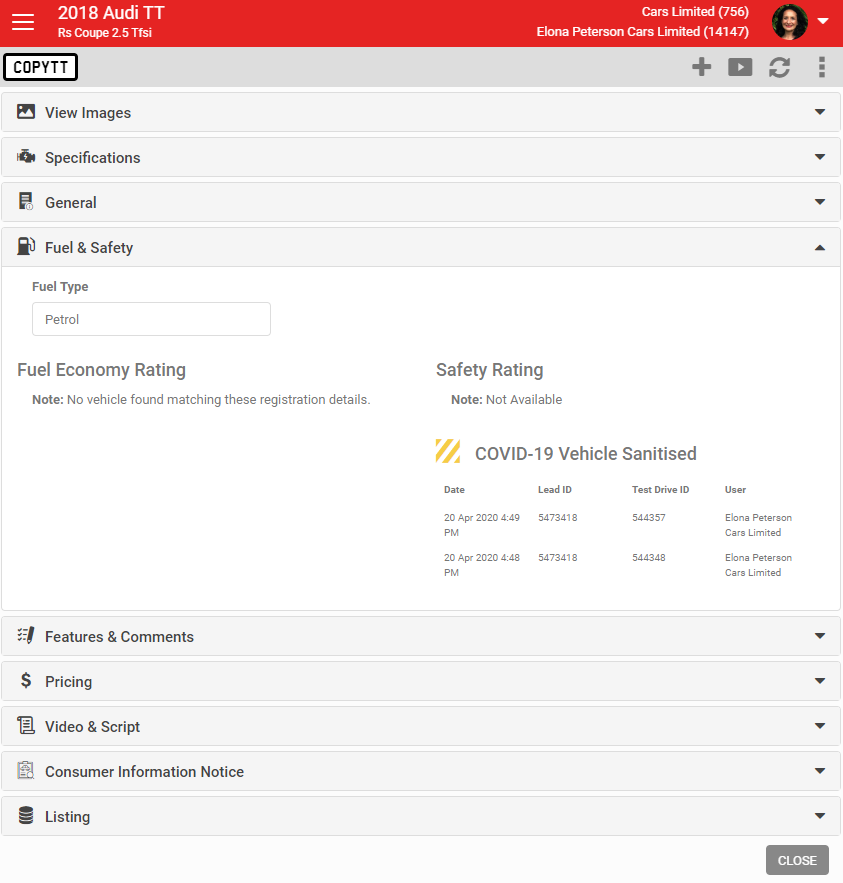Open the Consumer Information Notice panel title
843x883 pixels.
click(144, 772)
